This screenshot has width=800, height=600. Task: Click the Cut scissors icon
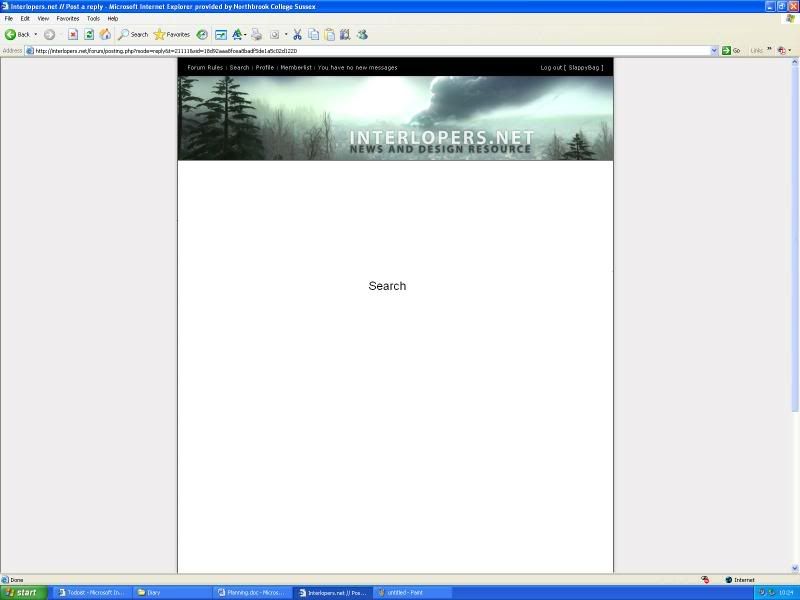[x=297, y=34]
